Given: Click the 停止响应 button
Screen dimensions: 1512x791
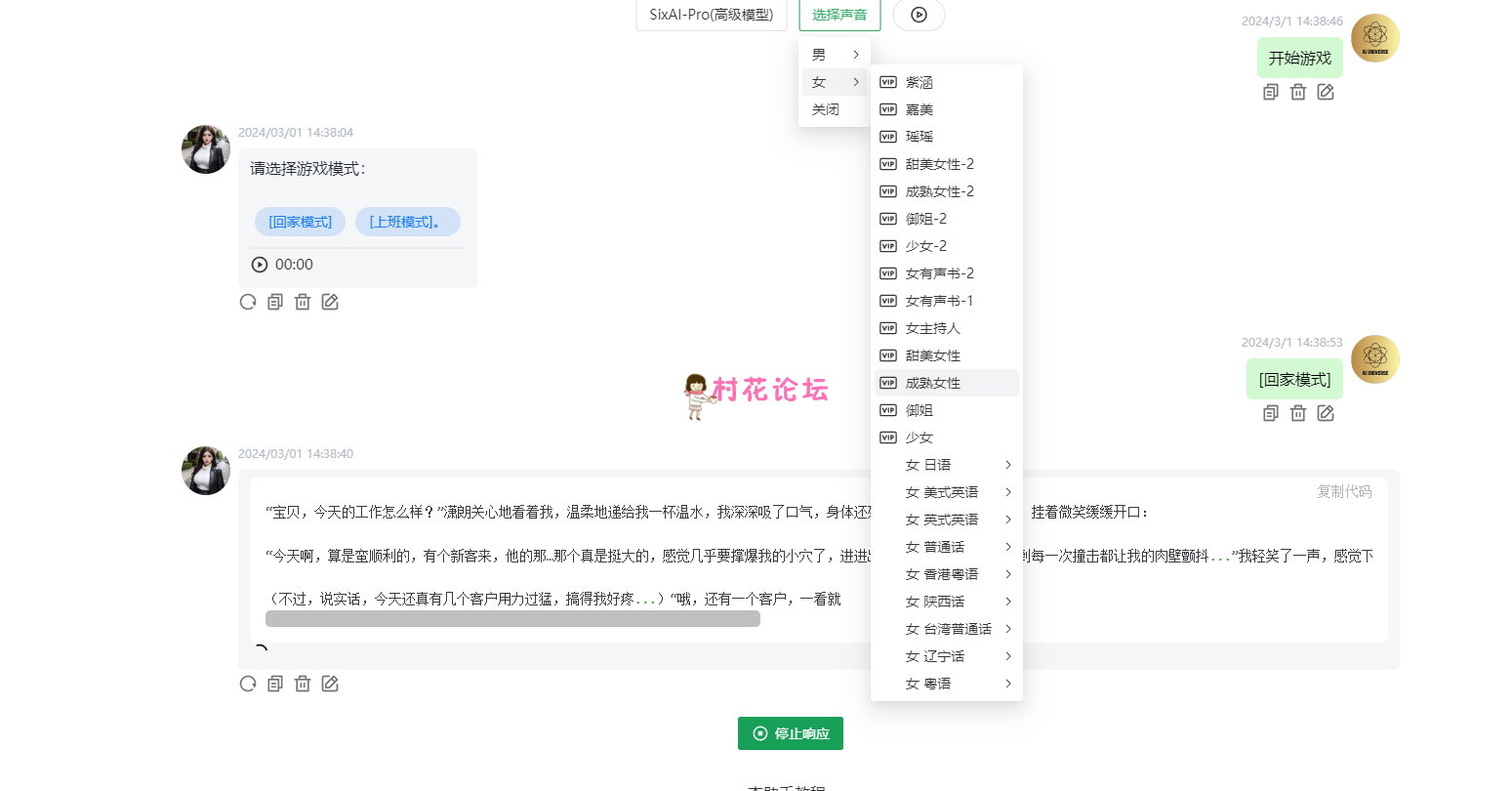Looking at the screenshot, I should (x=791, y=733).
